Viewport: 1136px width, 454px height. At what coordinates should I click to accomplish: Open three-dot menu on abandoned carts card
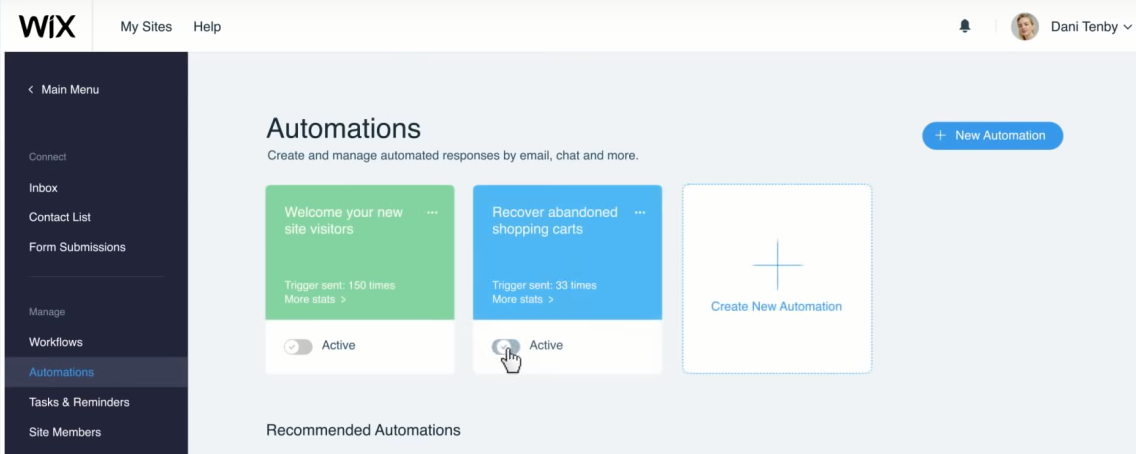click(x=640, y=212)
